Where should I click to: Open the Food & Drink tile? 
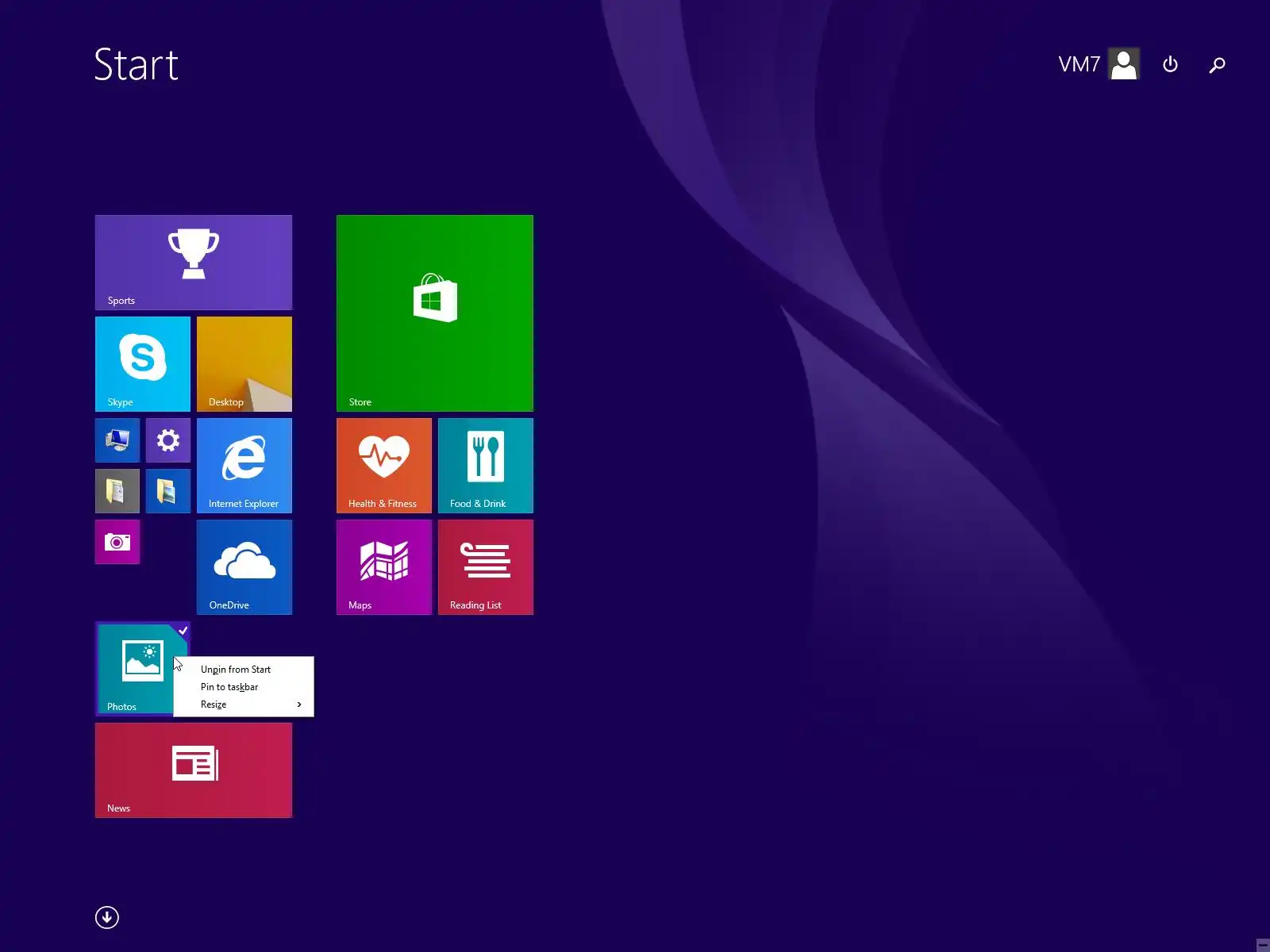click(486, 465)
